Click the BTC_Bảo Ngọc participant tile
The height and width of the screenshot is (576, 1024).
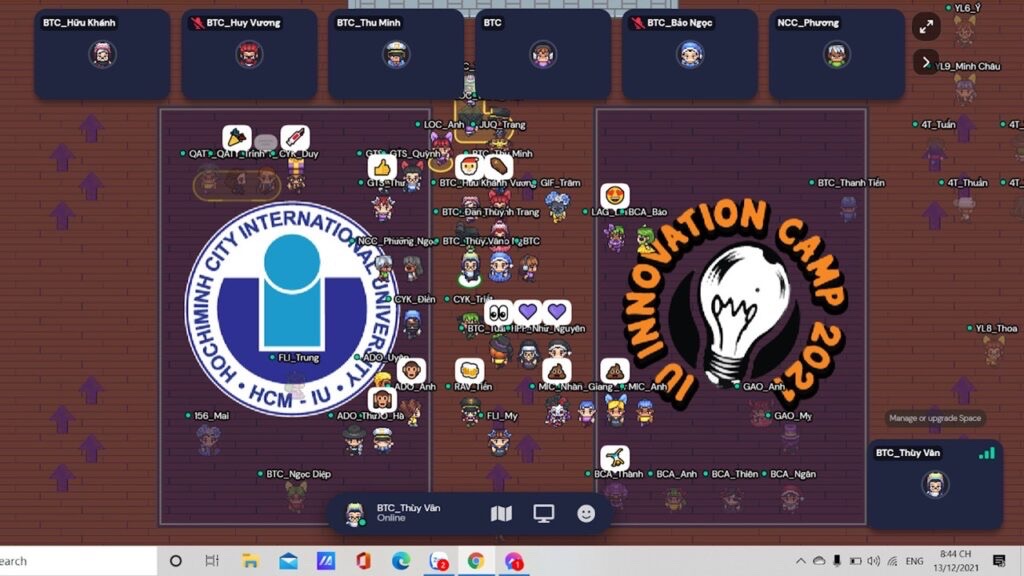click(690, 54)
